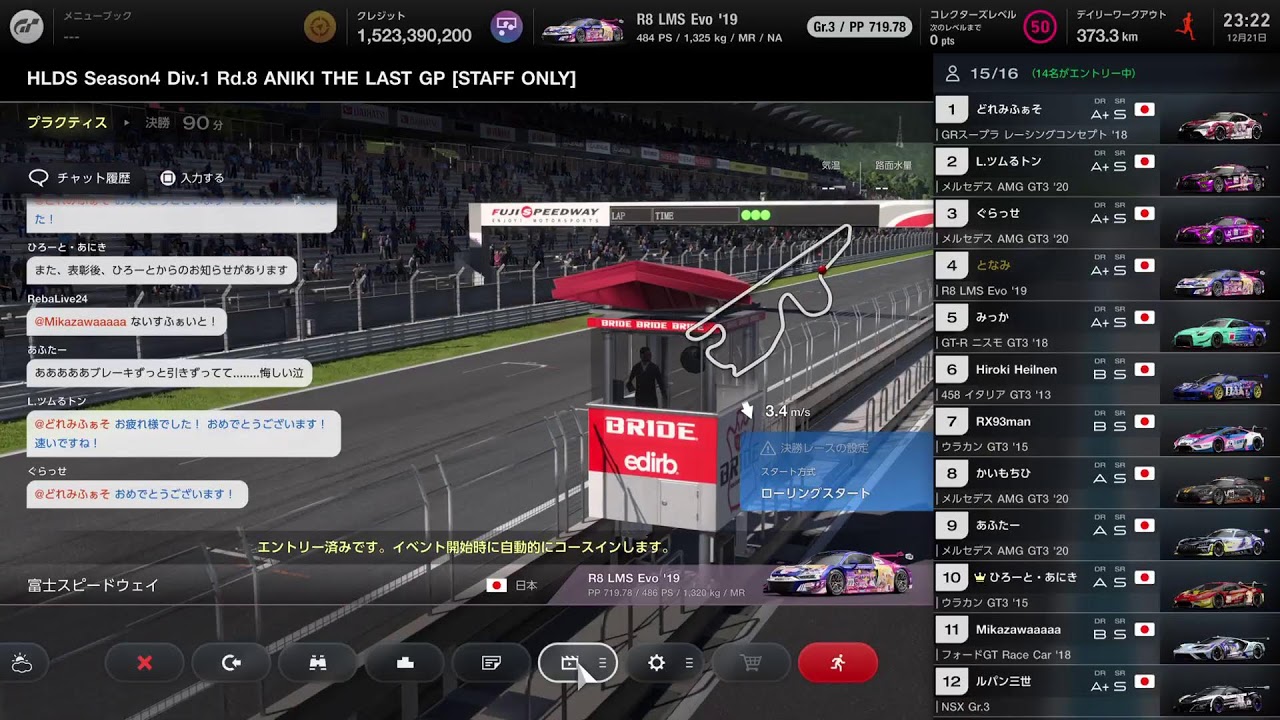Open spectate mode with the binoculars button
Image resolution: width=1280 pixels, height=720 pixels.
pyautogui.click(x=318, y=662)
